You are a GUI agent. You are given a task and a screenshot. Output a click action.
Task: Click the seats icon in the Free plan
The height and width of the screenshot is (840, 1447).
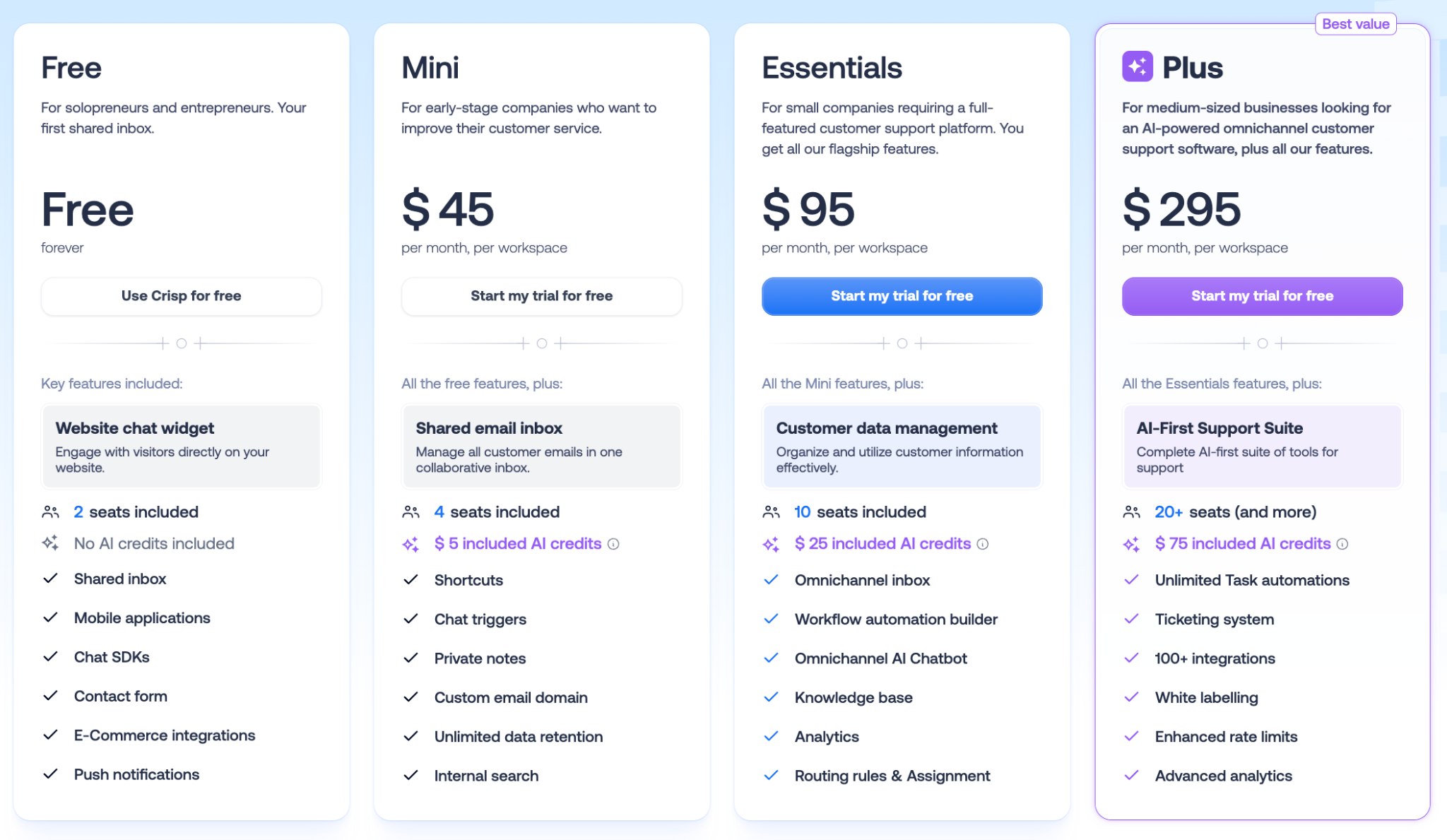click(x=50, y=511)
